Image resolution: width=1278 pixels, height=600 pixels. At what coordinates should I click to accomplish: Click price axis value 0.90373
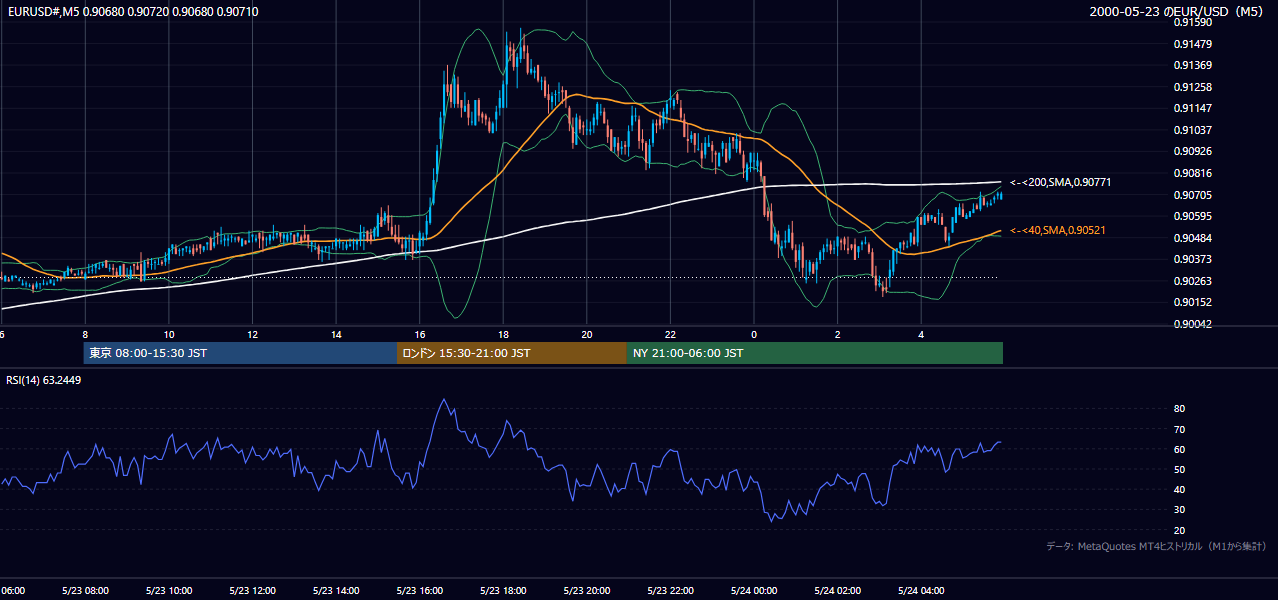tap(1192, 259)
